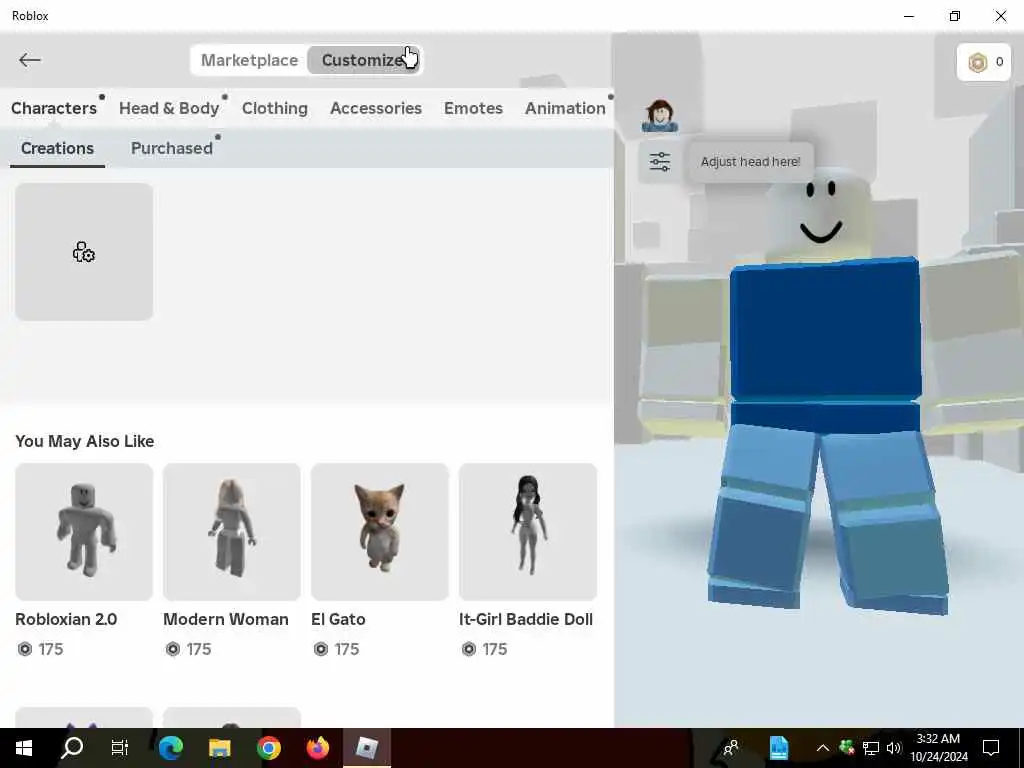Viewport: 1024px width, 768px height.
Task: Open the Clothing tab
Action: 274,108
